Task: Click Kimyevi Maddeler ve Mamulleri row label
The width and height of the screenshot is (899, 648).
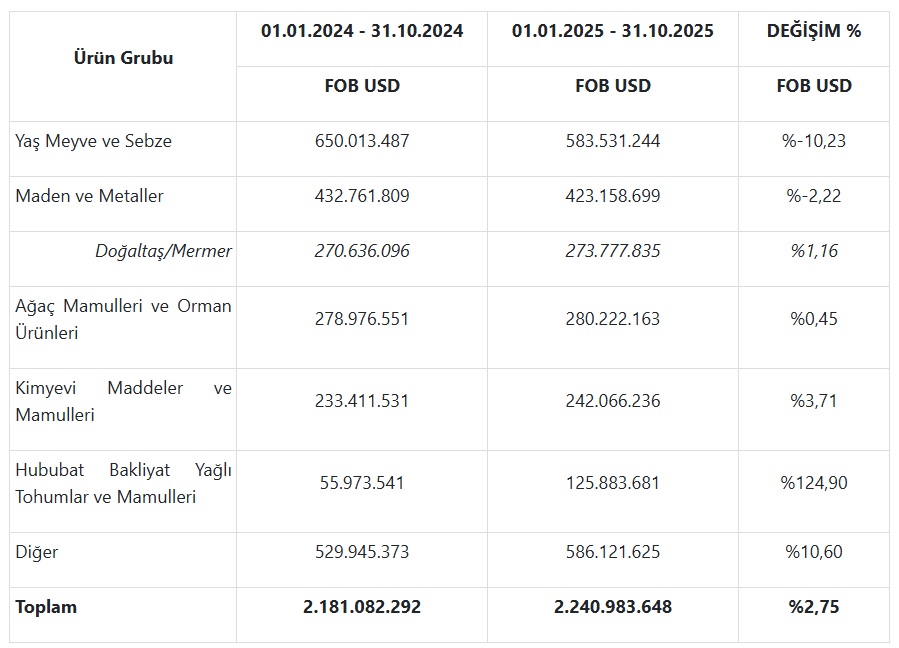Action: (123, 401)
